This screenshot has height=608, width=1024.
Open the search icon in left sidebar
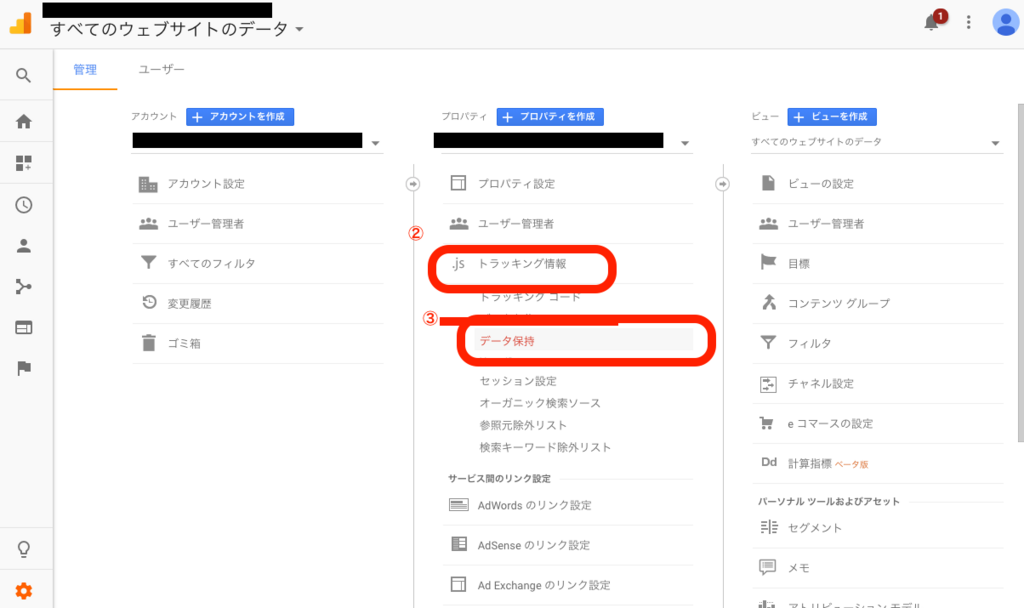point(24,75)
